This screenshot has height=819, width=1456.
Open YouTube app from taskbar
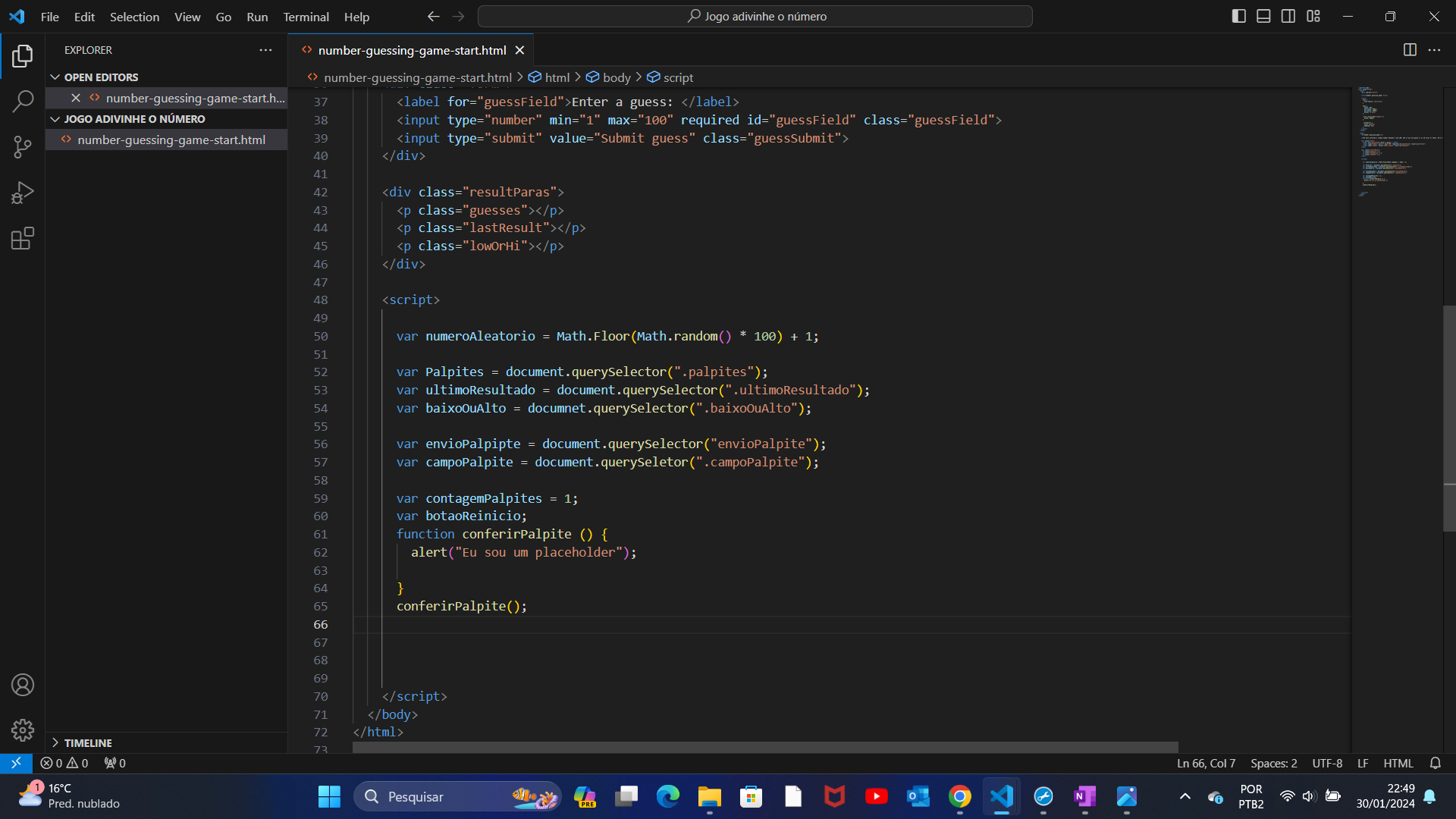pos(876,796)
